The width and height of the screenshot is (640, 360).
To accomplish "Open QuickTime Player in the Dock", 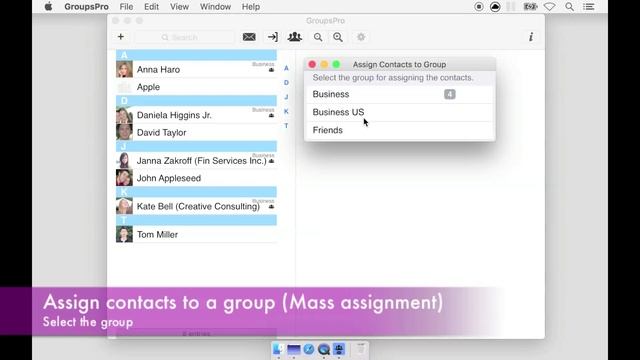I will pyautogui.click(x=324, y=349).
